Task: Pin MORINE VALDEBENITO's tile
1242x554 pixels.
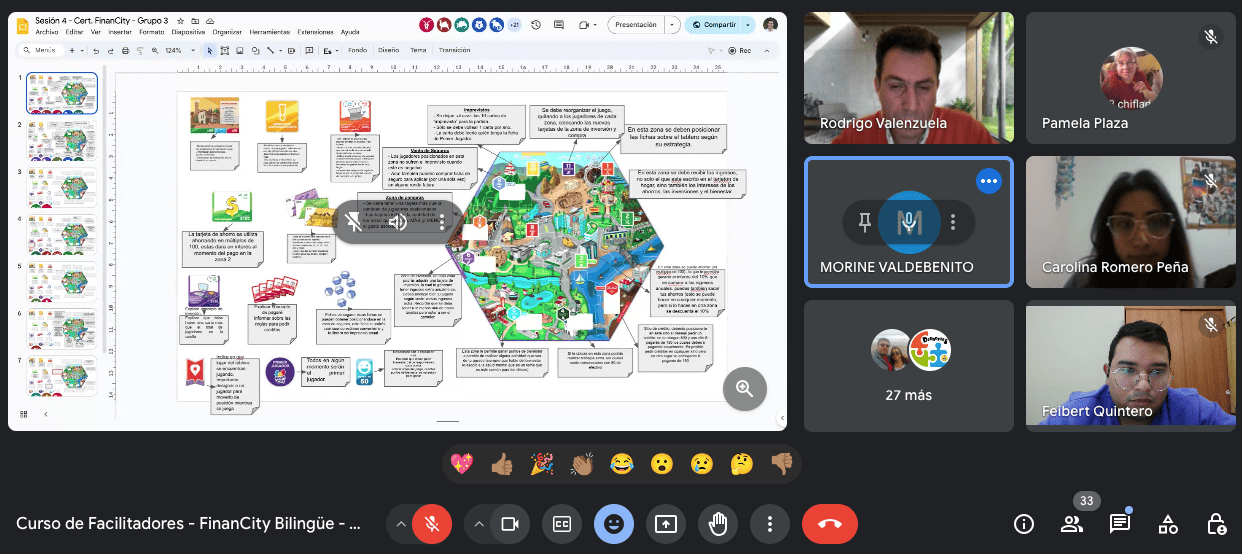Action: click(865, 222)
